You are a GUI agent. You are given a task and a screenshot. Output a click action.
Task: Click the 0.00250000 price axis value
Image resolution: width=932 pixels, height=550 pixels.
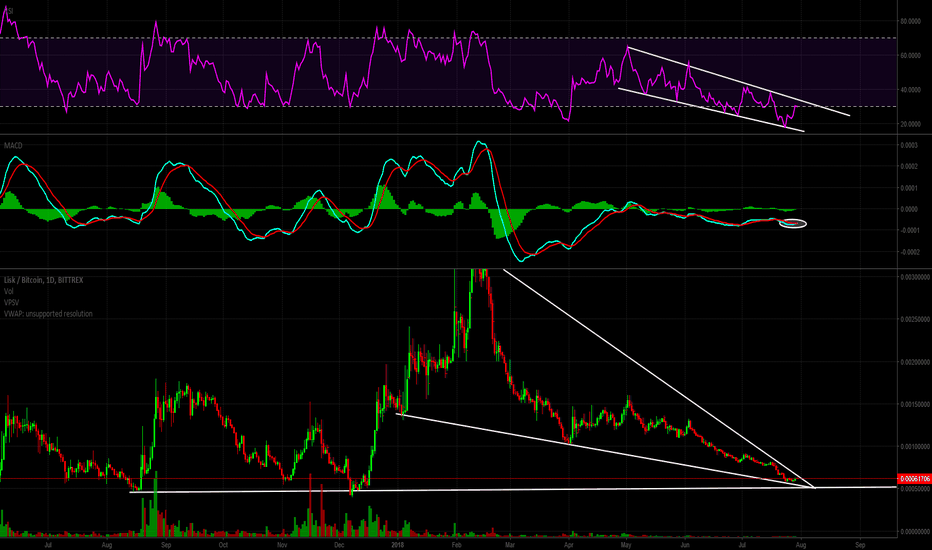pos(915,319)
